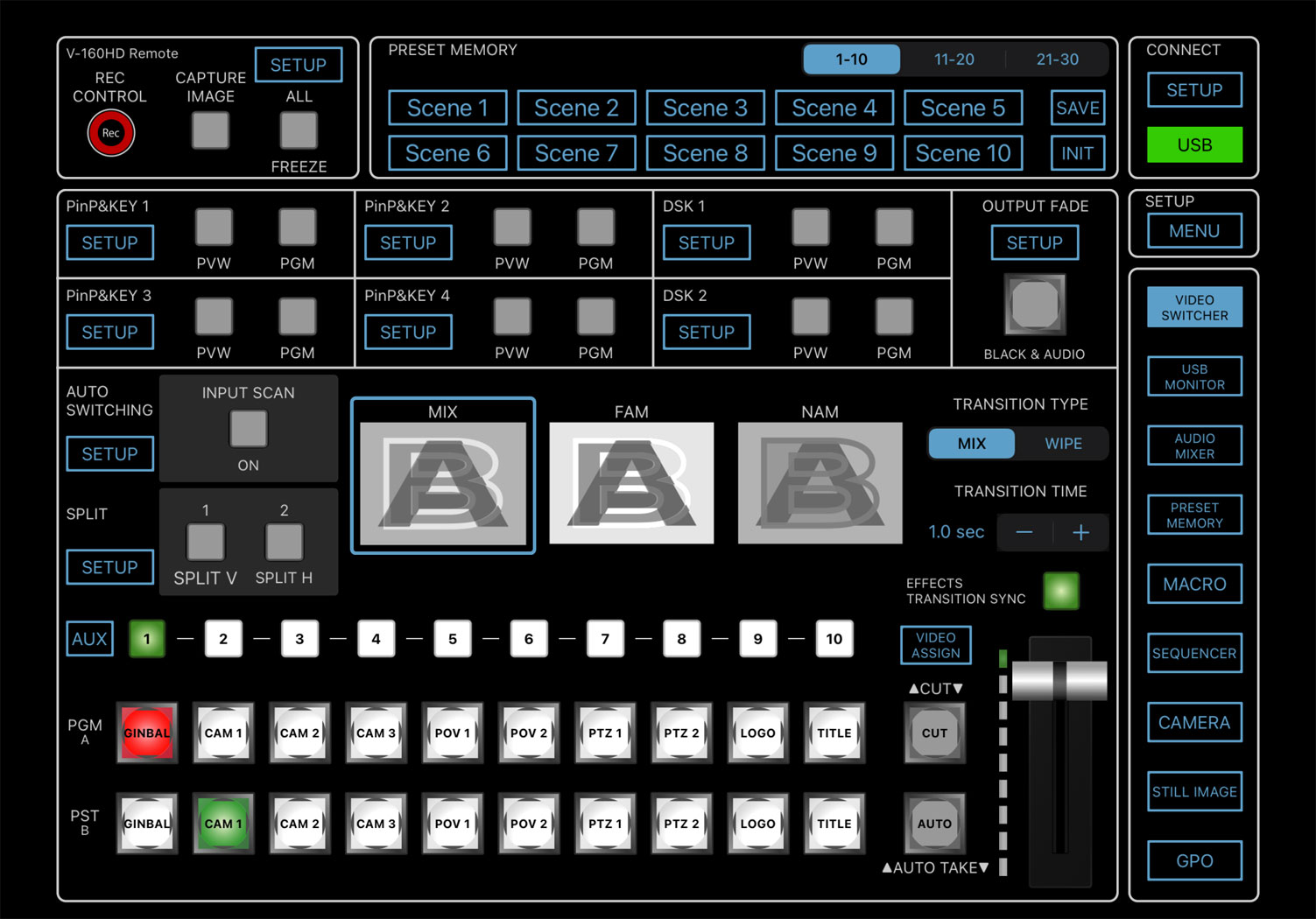
Task: Select the FAM transition thumbnail
Action: click(631, 483)
